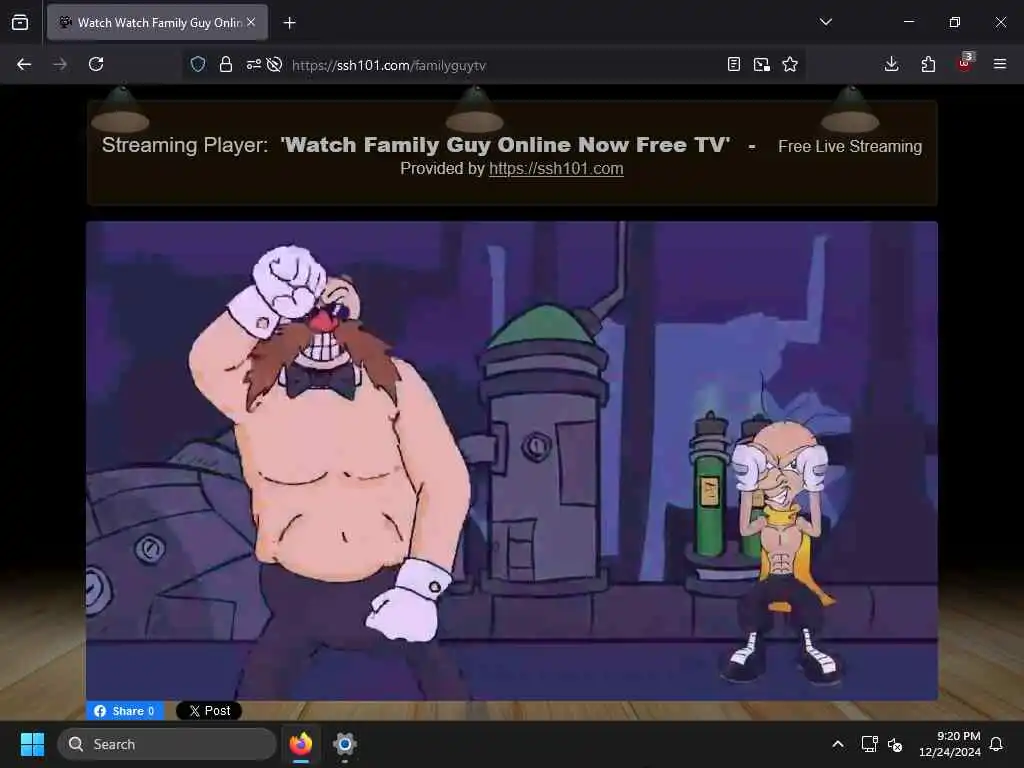
Task: Open the extensions puzzle icon
Action: 928,64
